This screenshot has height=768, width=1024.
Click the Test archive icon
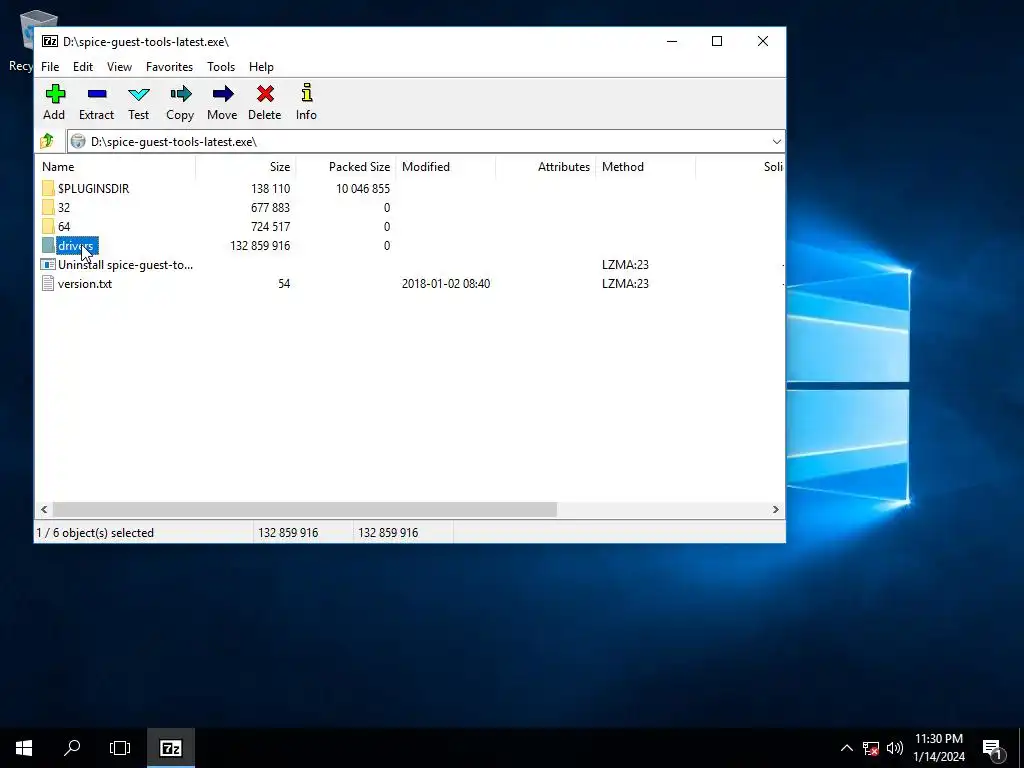point(138,94)
